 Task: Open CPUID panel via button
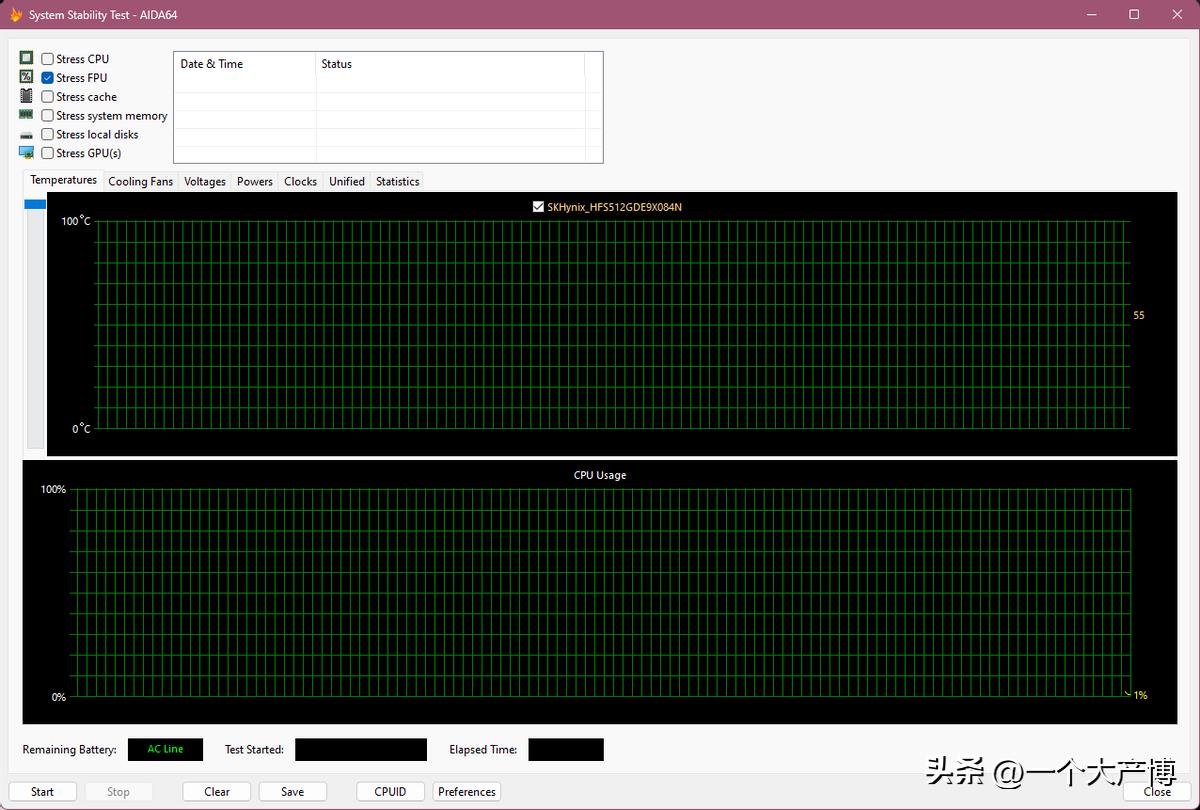390,791
